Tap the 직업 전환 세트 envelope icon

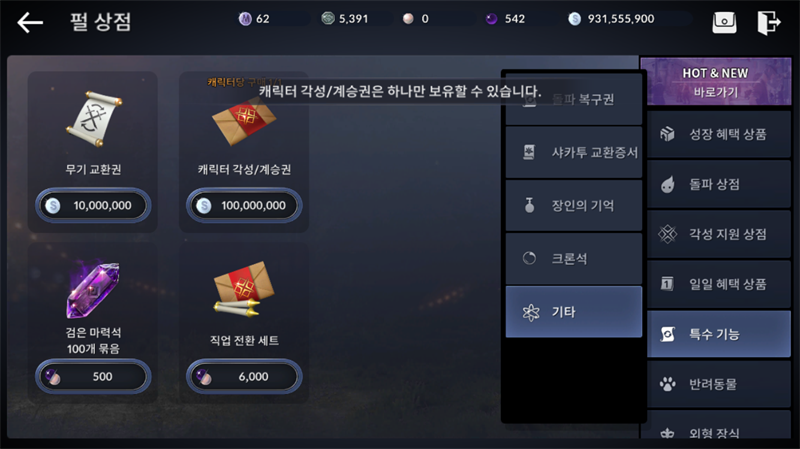(x=244, y=290)
